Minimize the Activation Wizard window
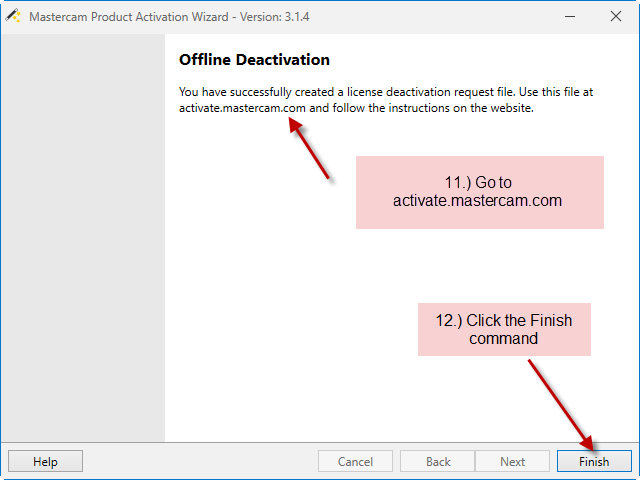The width and height of the screenshot is (640, 480). click(570, 16)
